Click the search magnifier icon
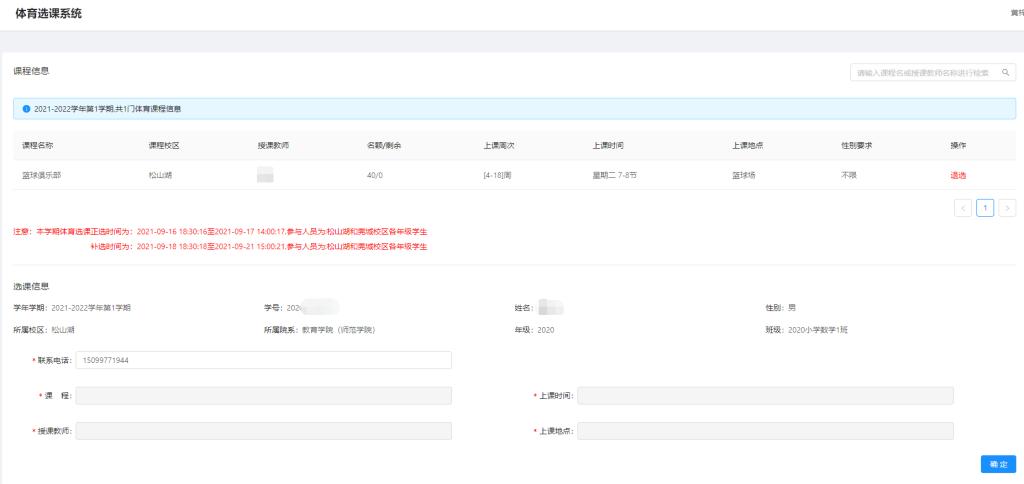The image size is (1024, 484). coord(1006,73)
